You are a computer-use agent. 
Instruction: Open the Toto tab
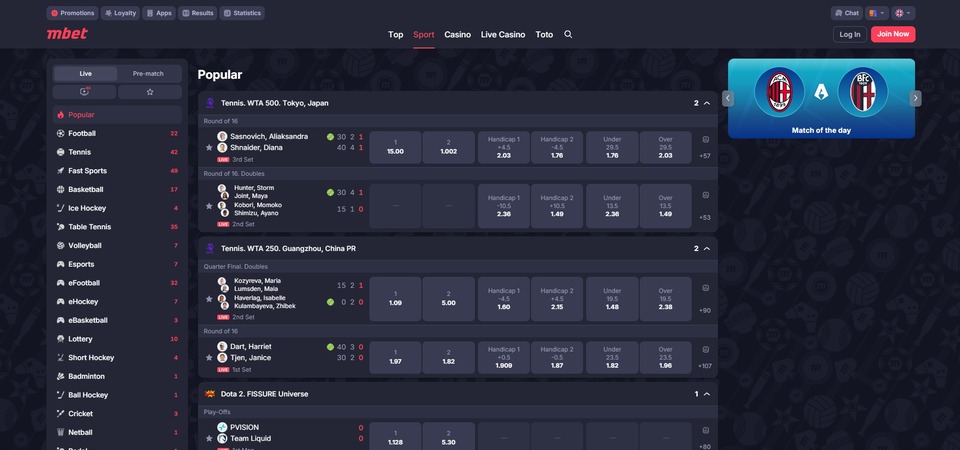point(544,34)
